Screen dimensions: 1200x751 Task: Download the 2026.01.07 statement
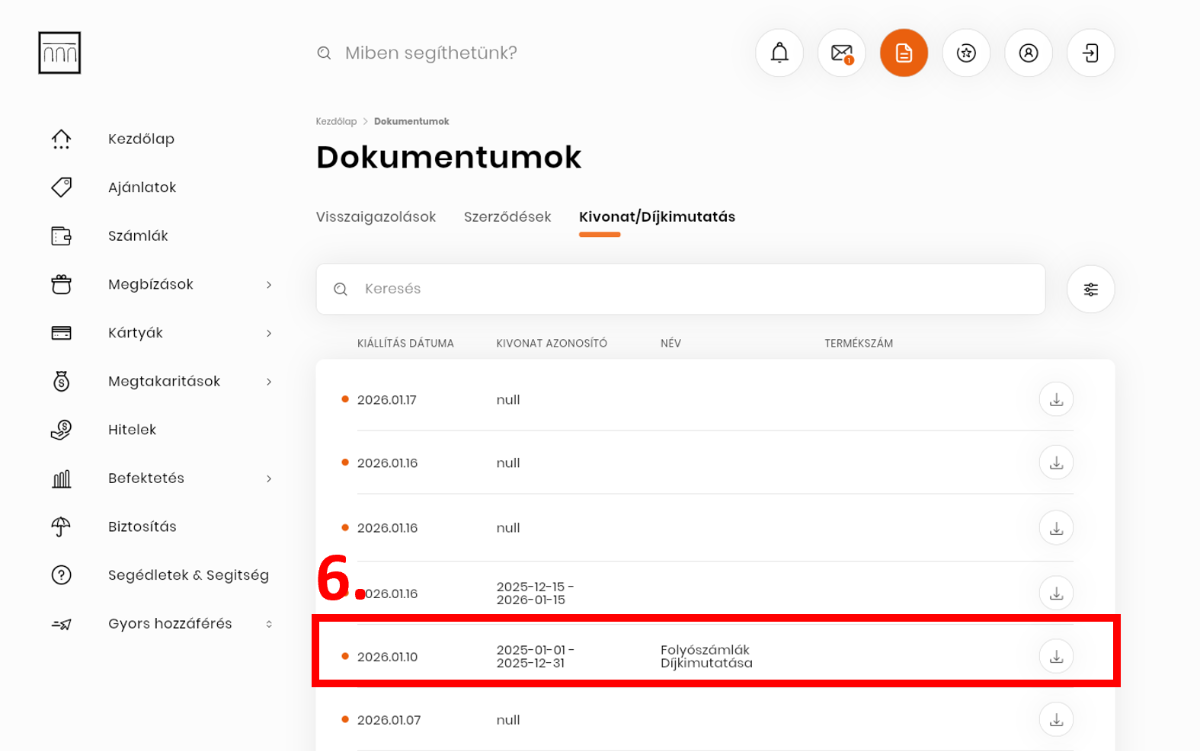click(x=1056, y=719)
